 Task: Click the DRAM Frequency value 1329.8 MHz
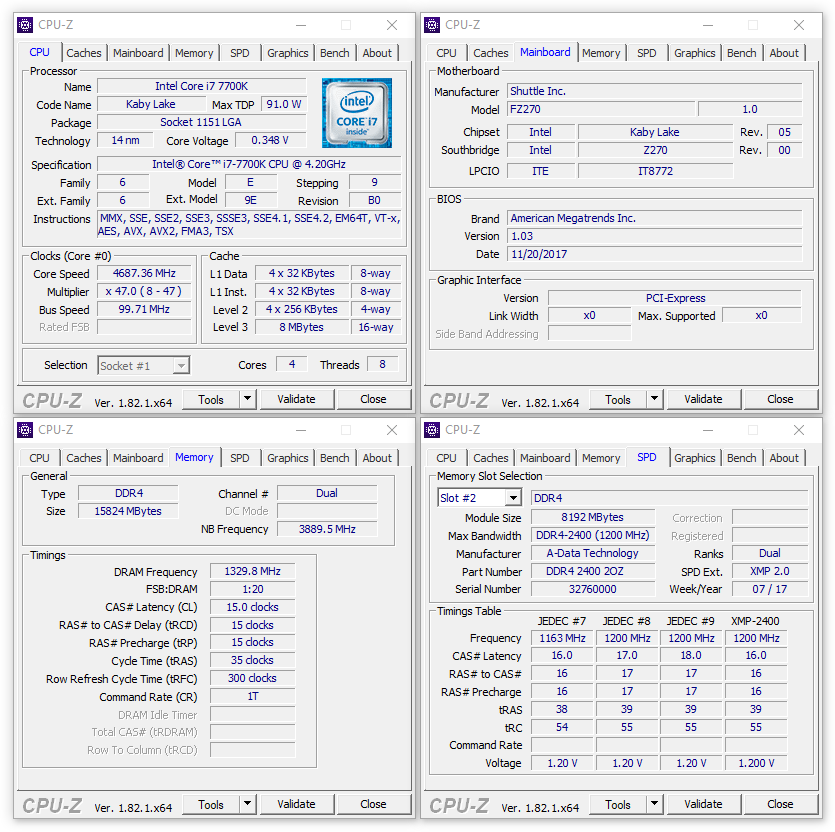252,572
